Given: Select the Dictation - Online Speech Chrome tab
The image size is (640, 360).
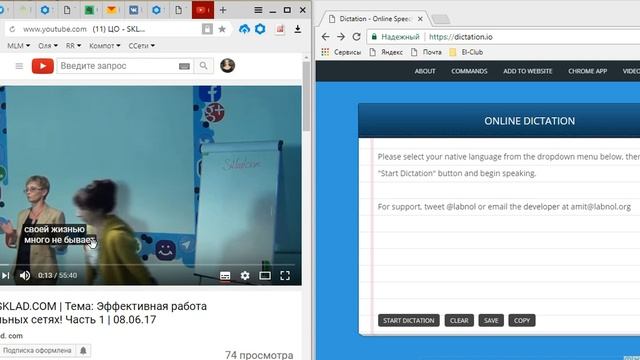Looking at the screenshot, I should (x=375, y=19).
